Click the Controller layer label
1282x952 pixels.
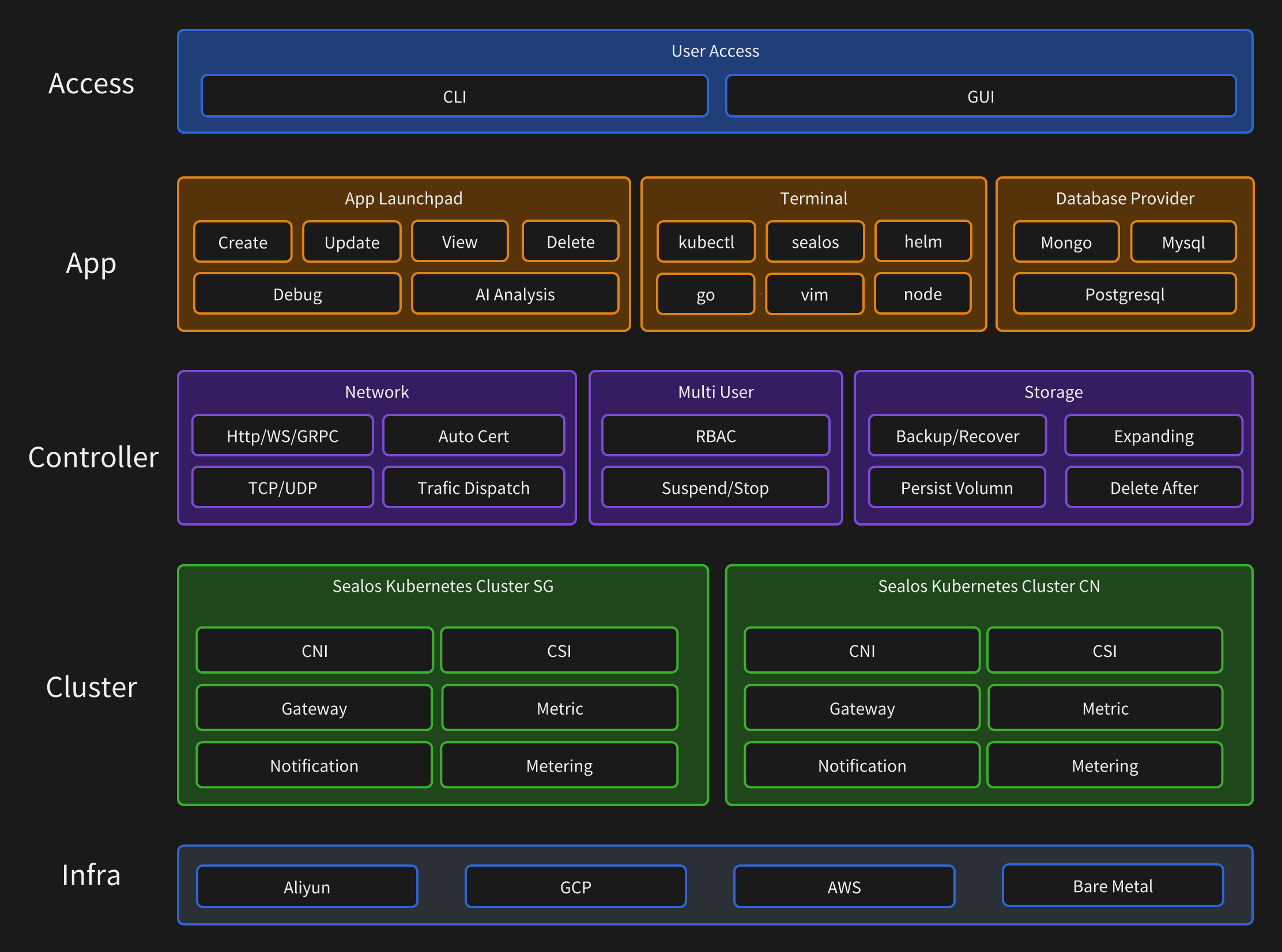click(x=93, y=457)
